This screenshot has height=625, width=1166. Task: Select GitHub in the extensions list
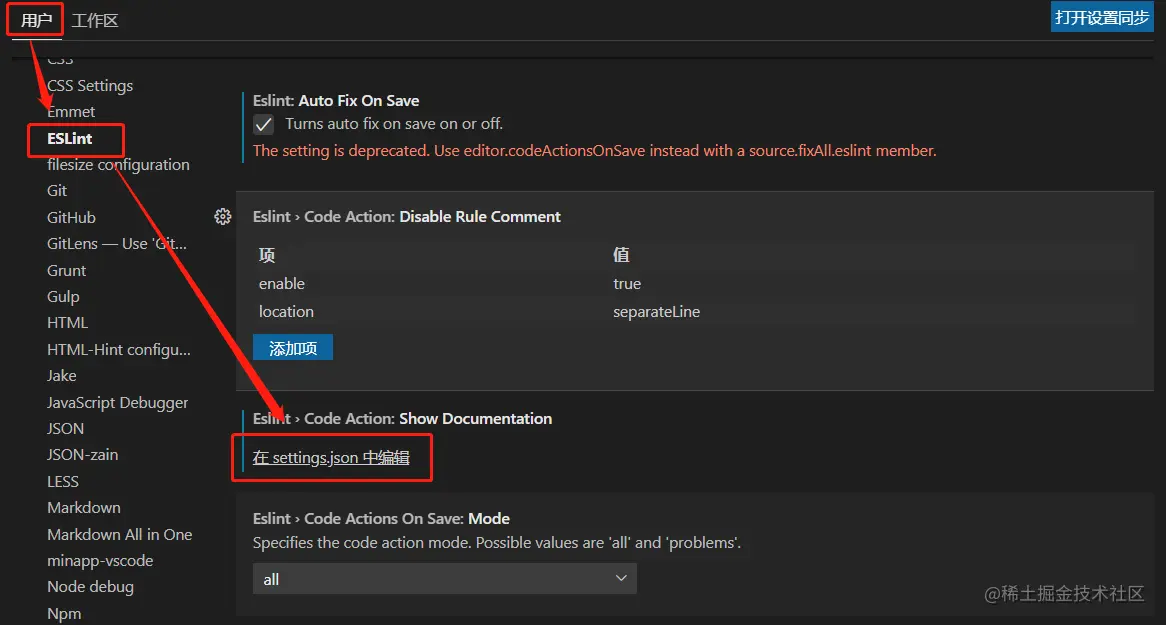71,217
